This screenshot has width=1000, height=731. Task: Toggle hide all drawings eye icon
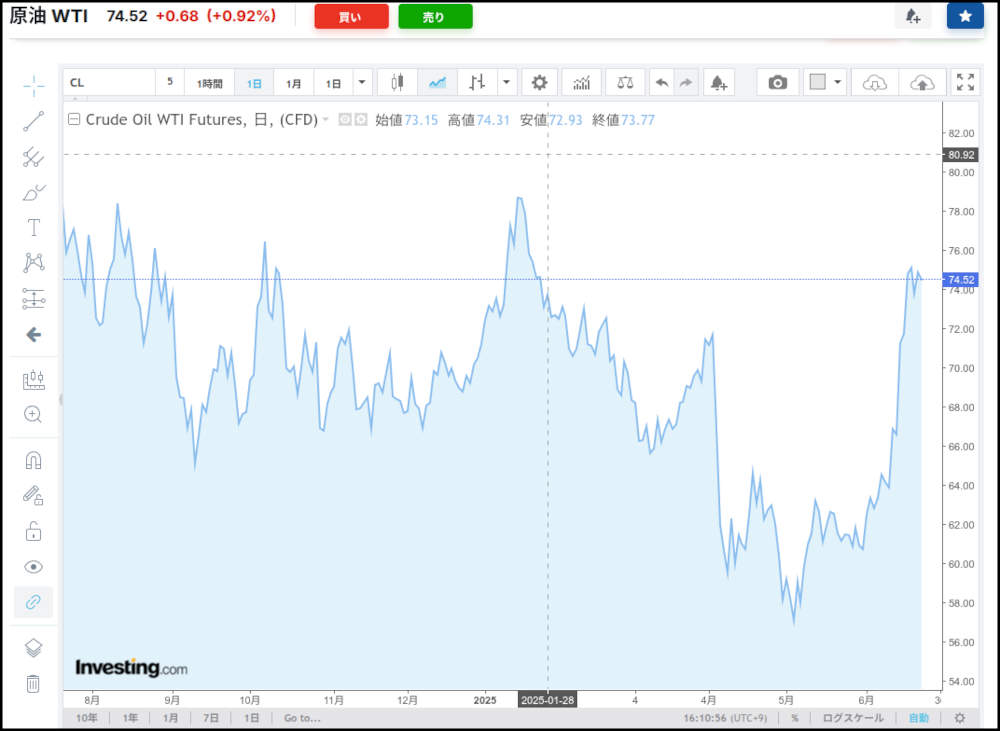(x=33, y=567)
